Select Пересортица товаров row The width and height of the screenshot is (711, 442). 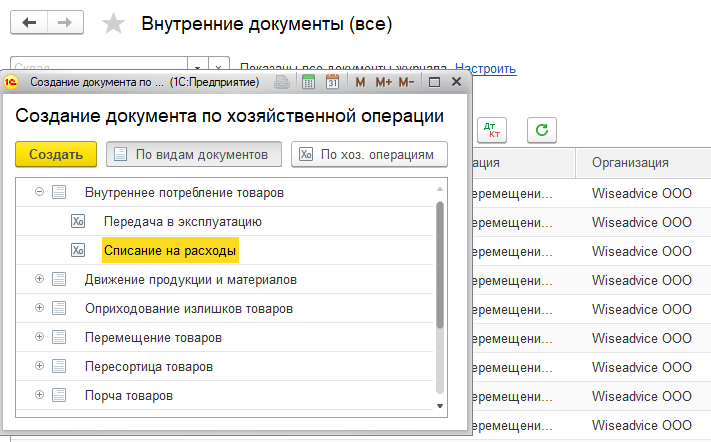coord(225,366)
